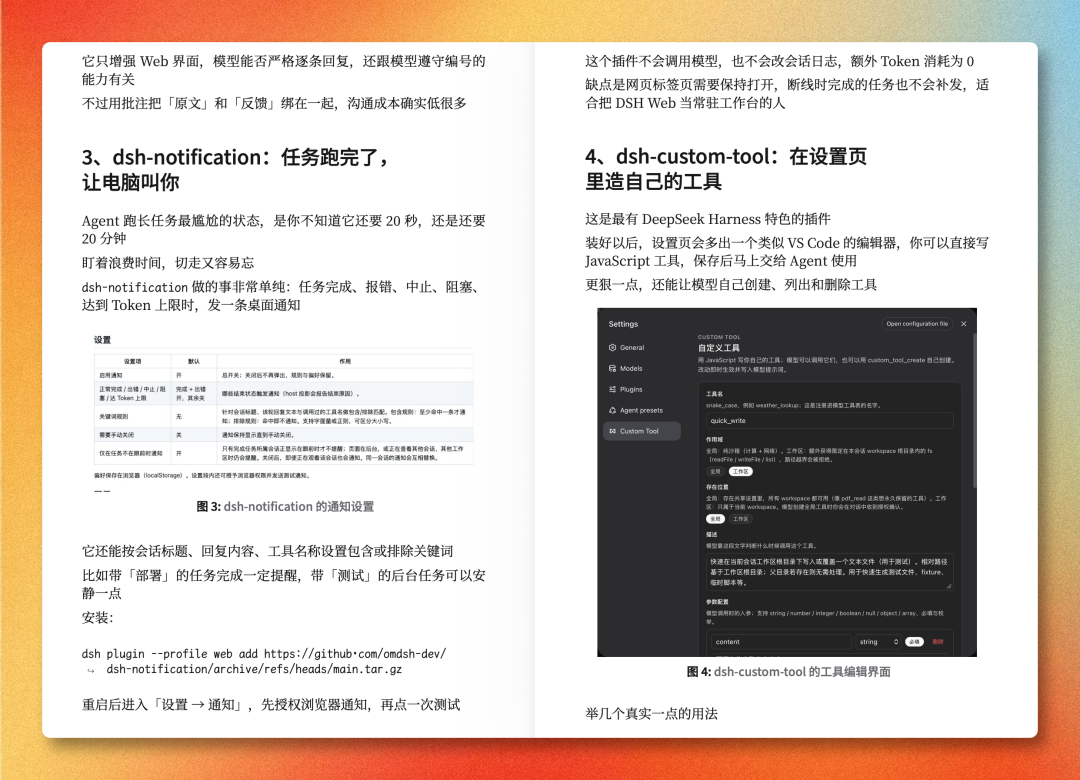Toggle the 必填 required pill for content
1080x780 pixels.
(914, 642)
